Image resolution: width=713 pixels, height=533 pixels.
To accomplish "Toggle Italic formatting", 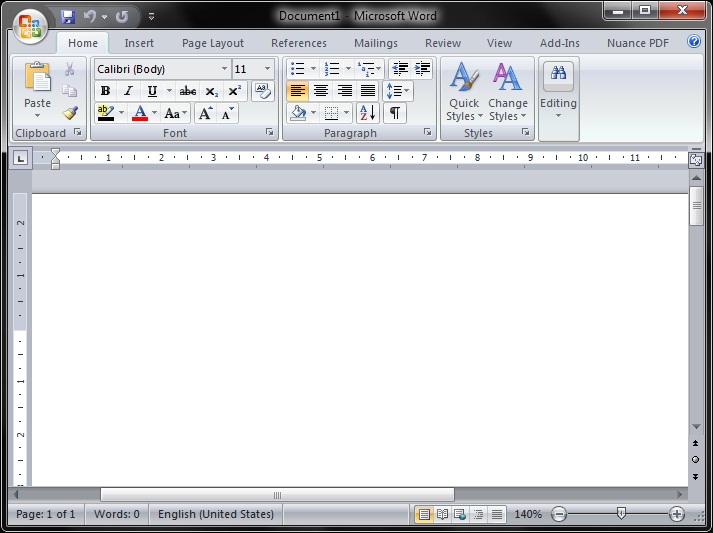I will click(129, 91).
